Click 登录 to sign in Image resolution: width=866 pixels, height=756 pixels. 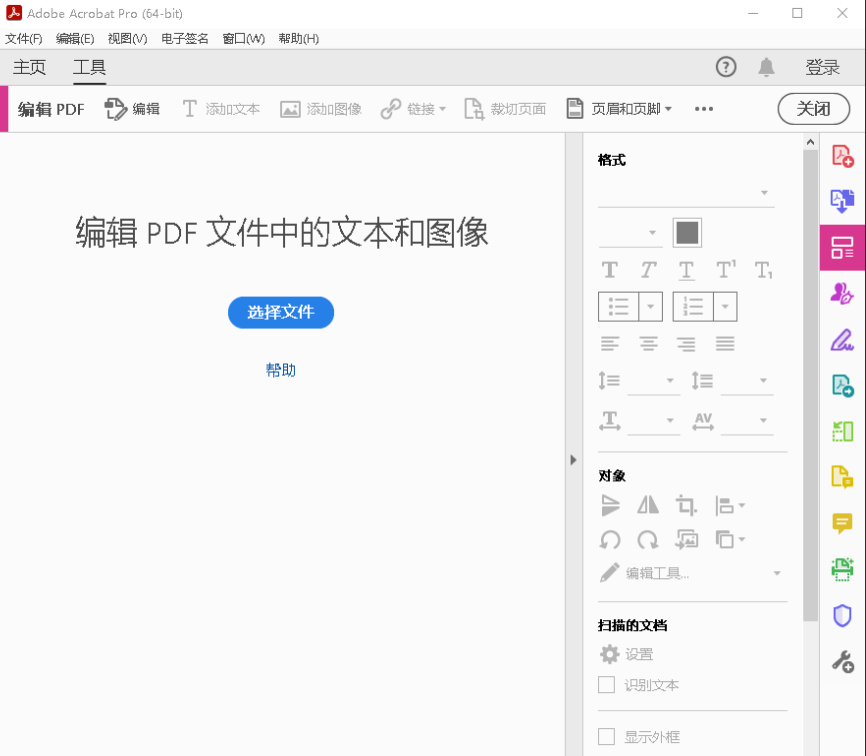(x=822, y=67)
